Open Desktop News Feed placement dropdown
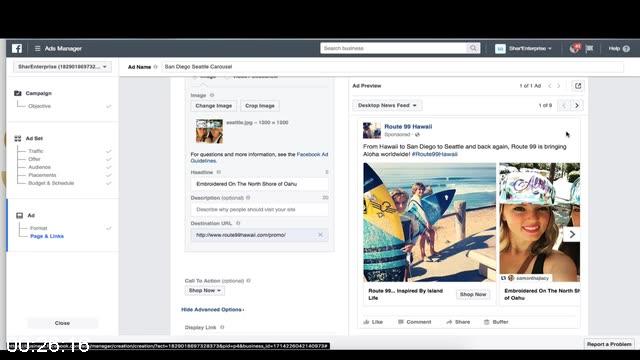Image resolution: width=640 pixels, height=360 pixels. [x=387, y=105]
